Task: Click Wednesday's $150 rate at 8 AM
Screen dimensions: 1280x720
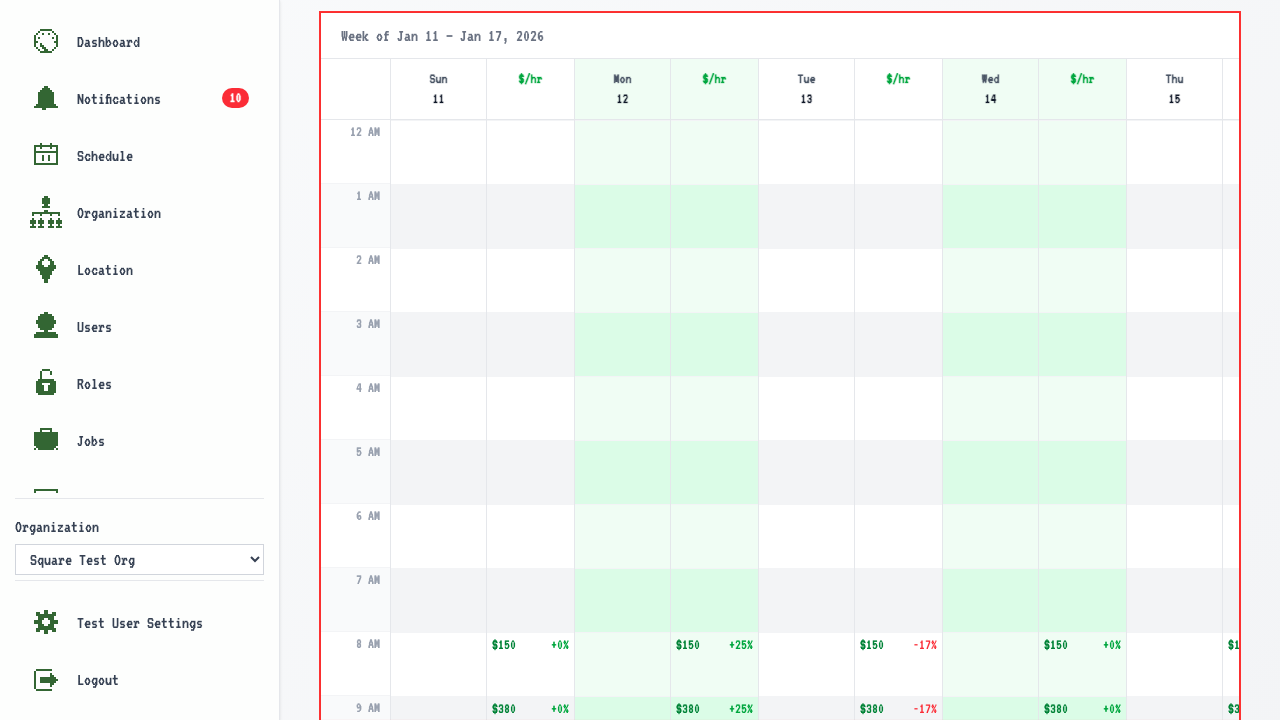Action: click(x=1056, y=645)
